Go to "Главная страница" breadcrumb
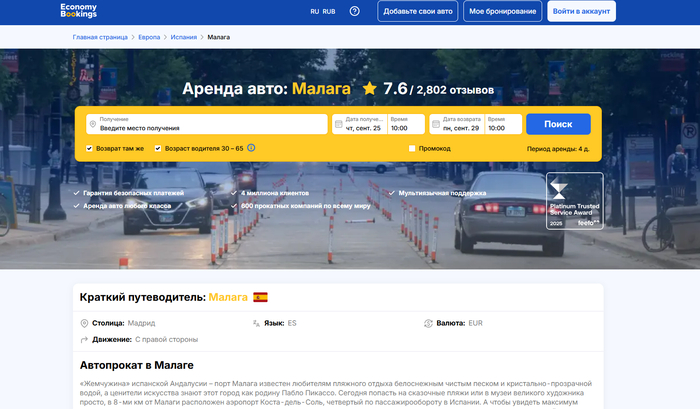Viewport: 700px width, 409px height. tap(100, 37)
